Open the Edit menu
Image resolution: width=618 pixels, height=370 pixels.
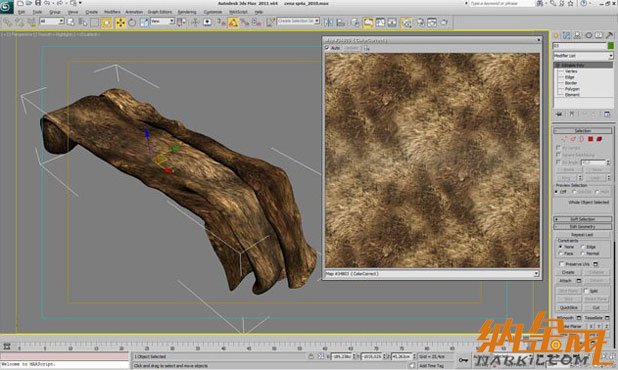[x=21, y=12]
